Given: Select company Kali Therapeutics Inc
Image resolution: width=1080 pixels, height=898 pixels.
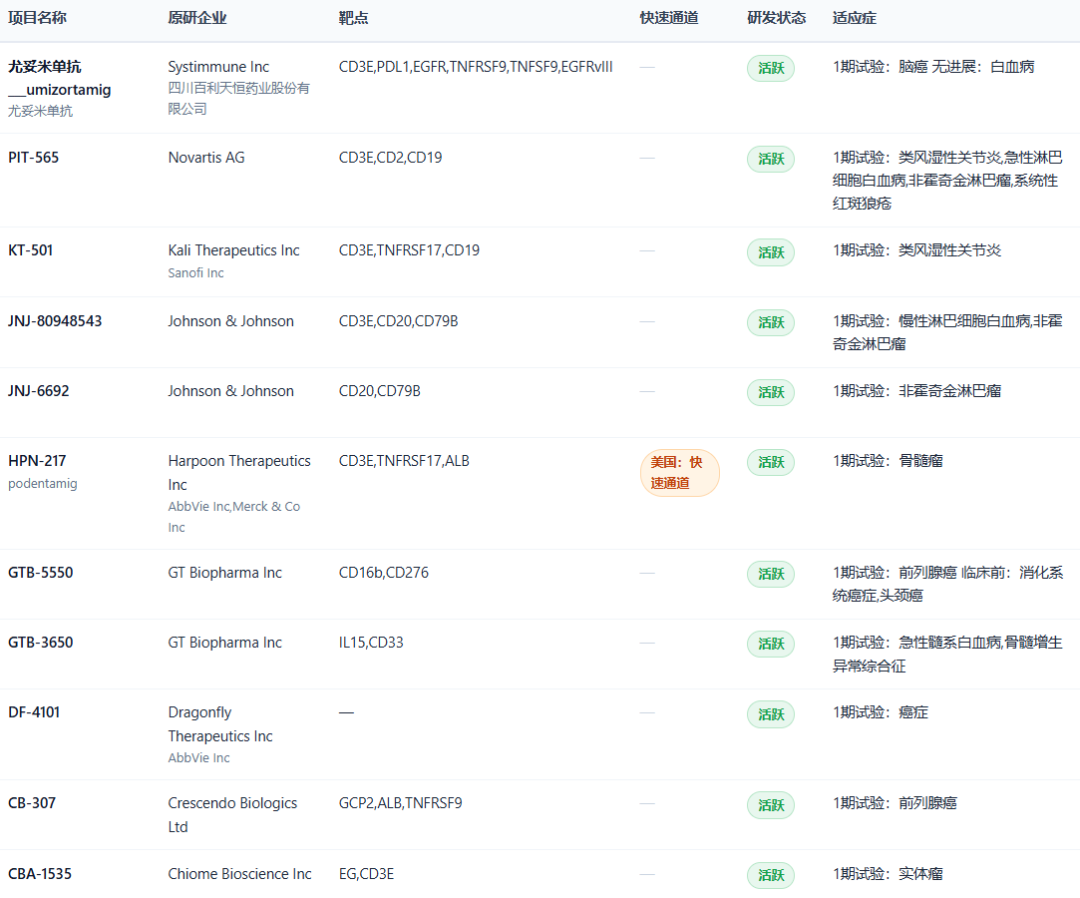Looking at the screenshot, I should 233,251.
